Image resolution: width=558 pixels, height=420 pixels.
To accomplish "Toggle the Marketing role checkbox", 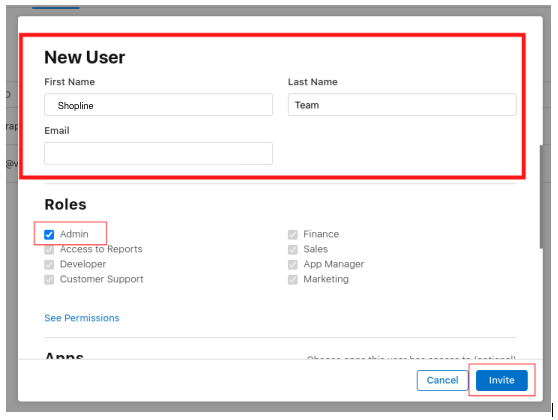I will 293,279.
